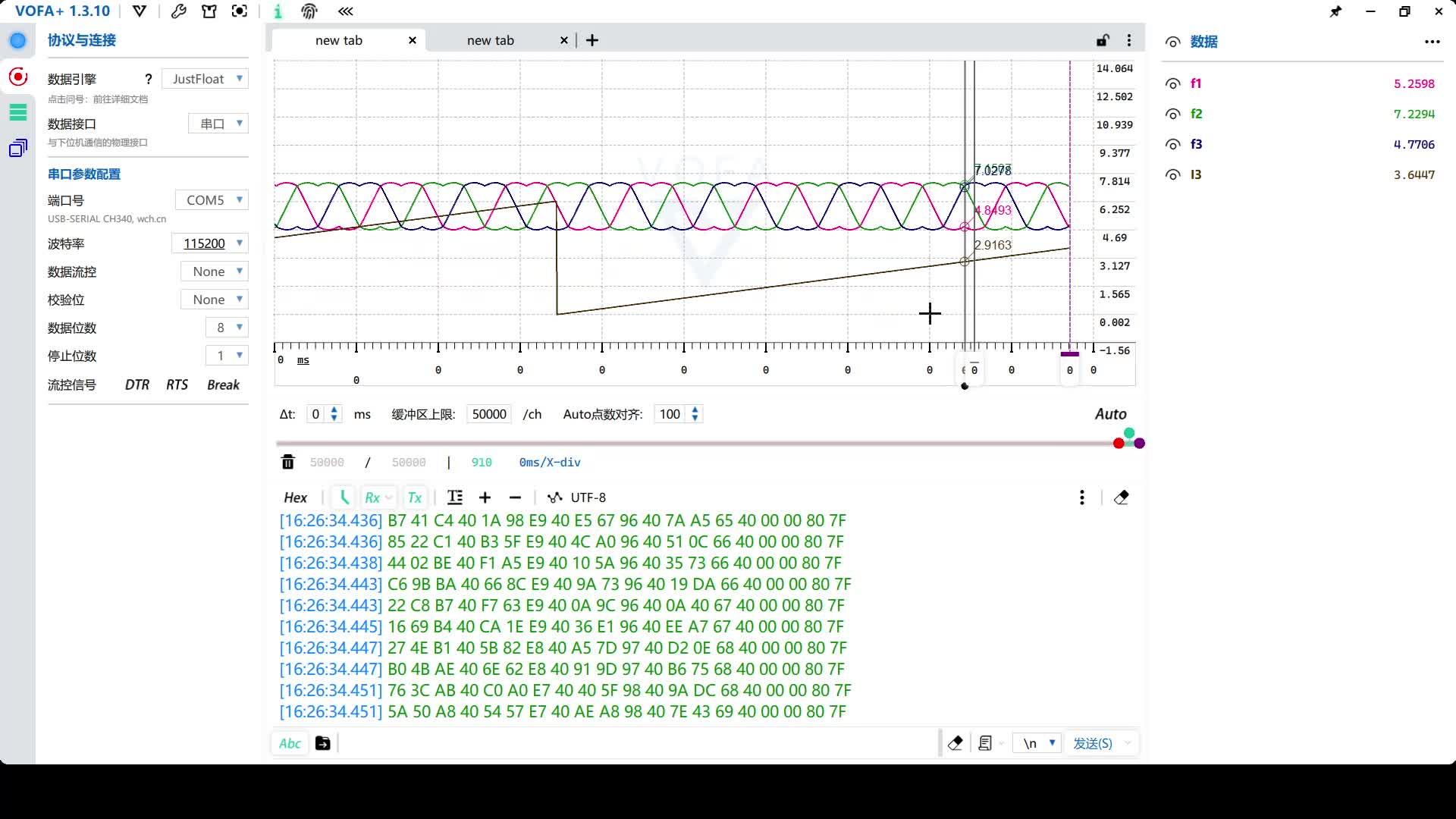Open the waveform control panel icon in sidebar
This screenshot has height=819, width=1456.
coord(17,111)
